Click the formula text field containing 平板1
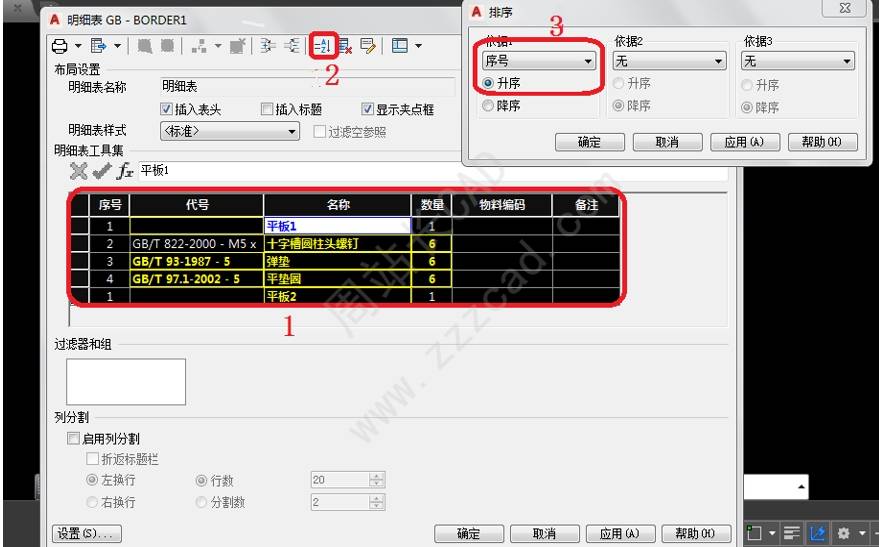 tap(430, 171)
